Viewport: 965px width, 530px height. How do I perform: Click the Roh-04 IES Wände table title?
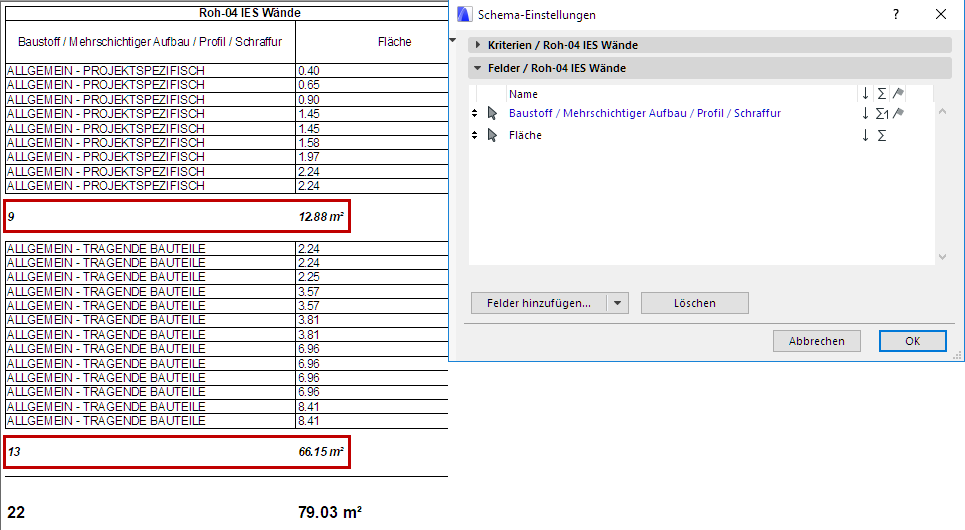point(250,13)
